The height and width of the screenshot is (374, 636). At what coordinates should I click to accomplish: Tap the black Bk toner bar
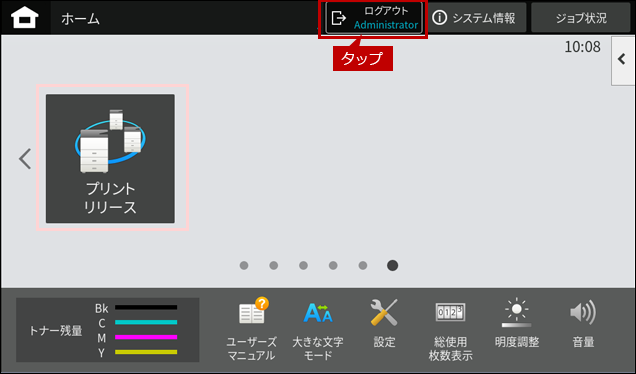pyautogui.click(x=146, y=307)
